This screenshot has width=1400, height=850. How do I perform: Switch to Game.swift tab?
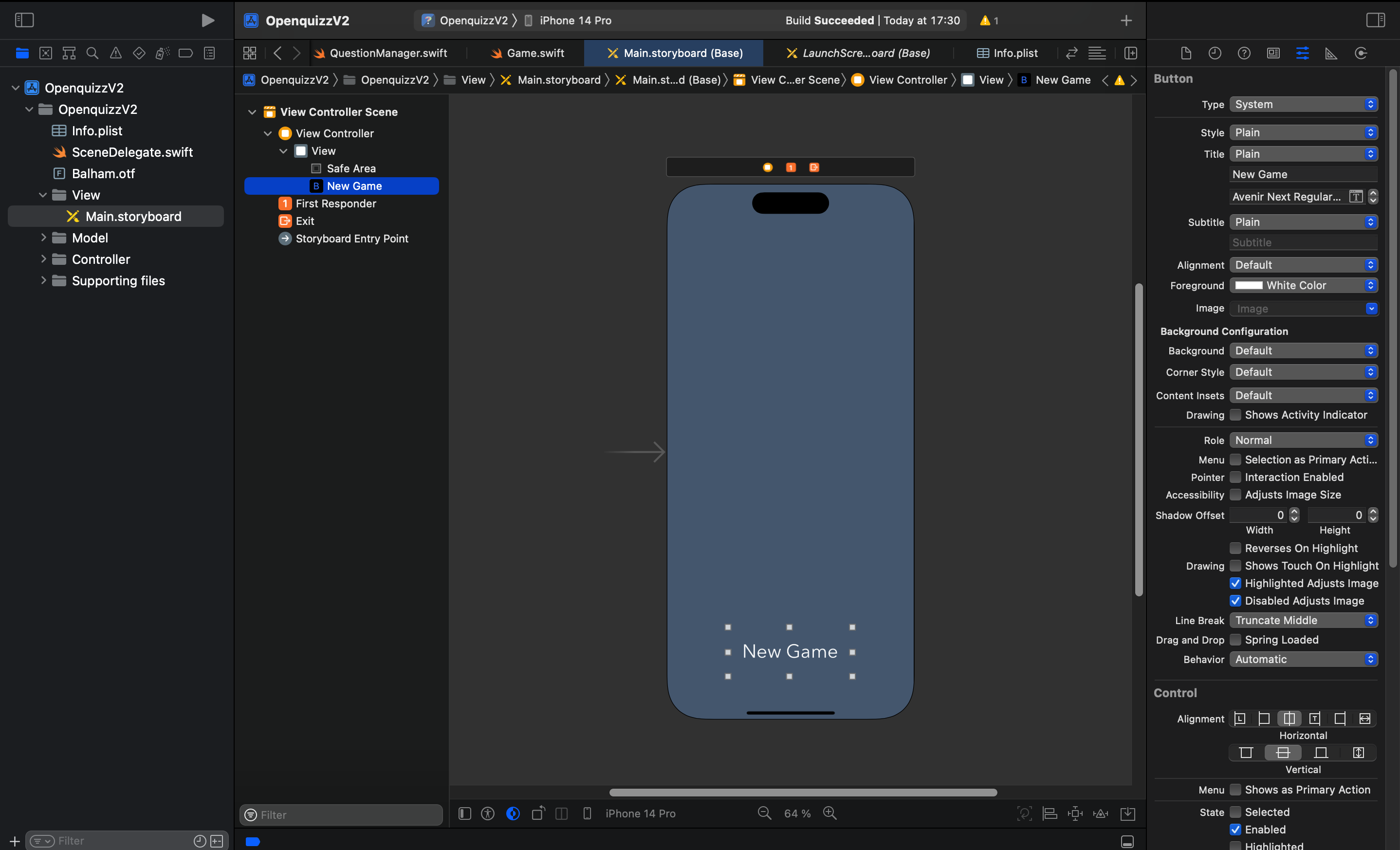[527, 54]
